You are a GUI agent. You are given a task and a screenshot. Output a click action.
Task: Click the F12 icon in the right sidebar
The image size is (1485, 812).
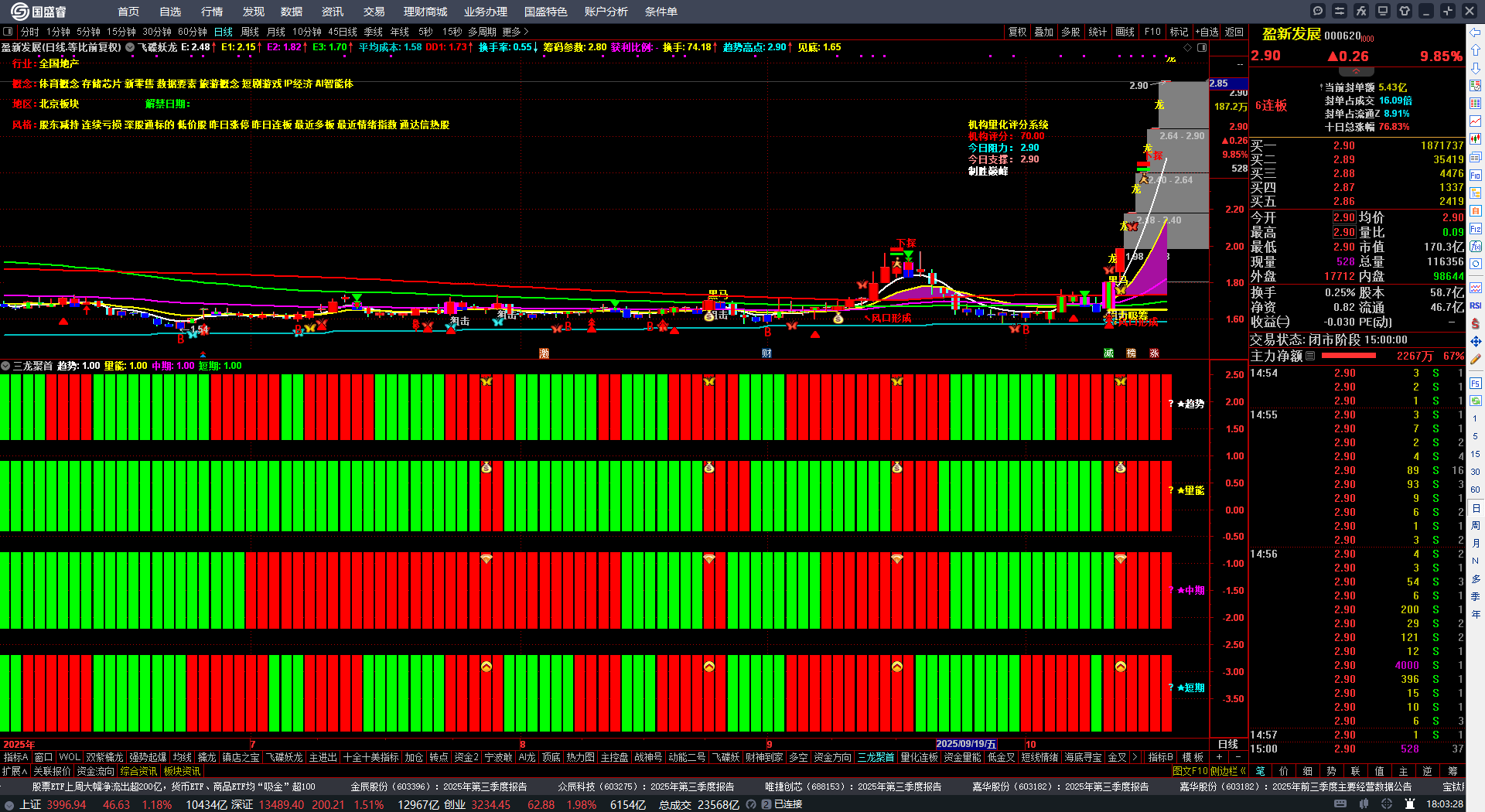1476,229
